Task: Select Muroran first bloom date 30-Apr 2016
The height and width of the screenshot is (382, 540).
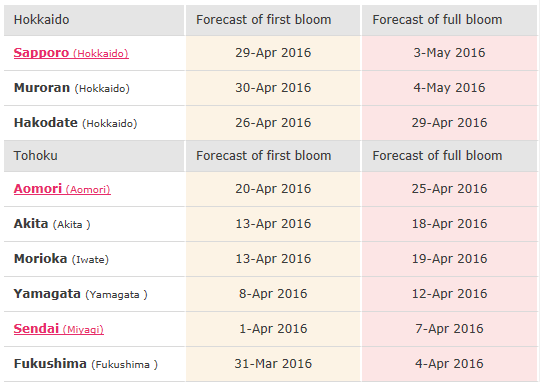Action: coord(273,88)
